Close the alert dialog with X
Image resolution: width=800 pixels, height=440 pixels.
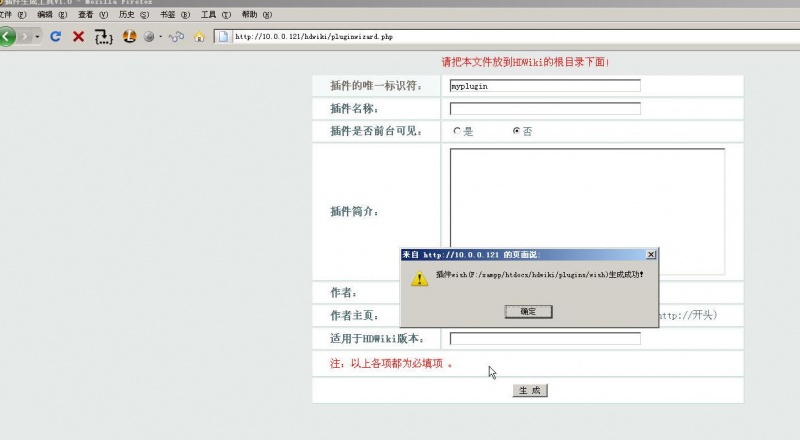[651, 254]
